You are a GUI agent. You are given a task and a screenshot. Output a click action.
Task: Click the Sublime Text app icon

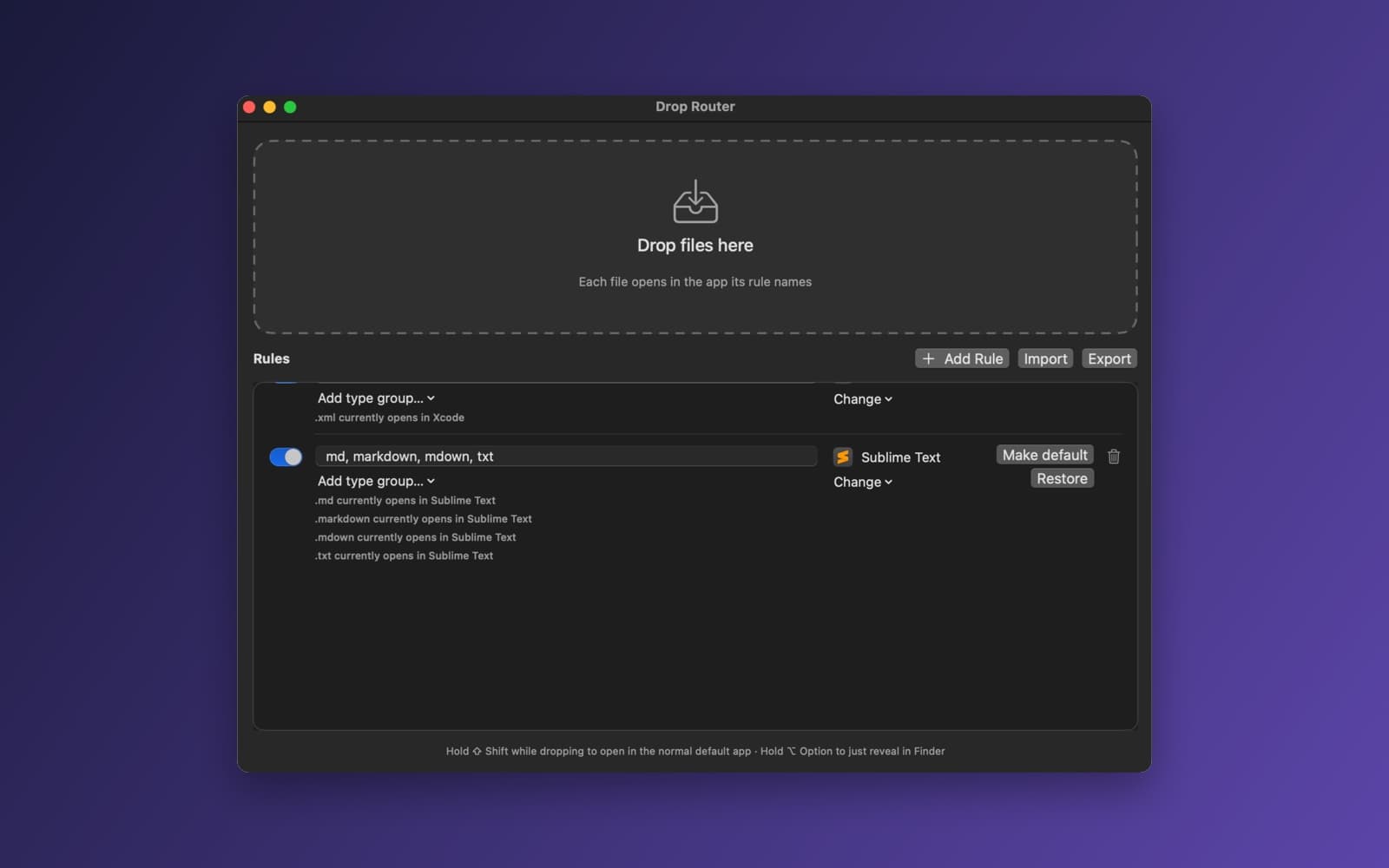(842, 457)
